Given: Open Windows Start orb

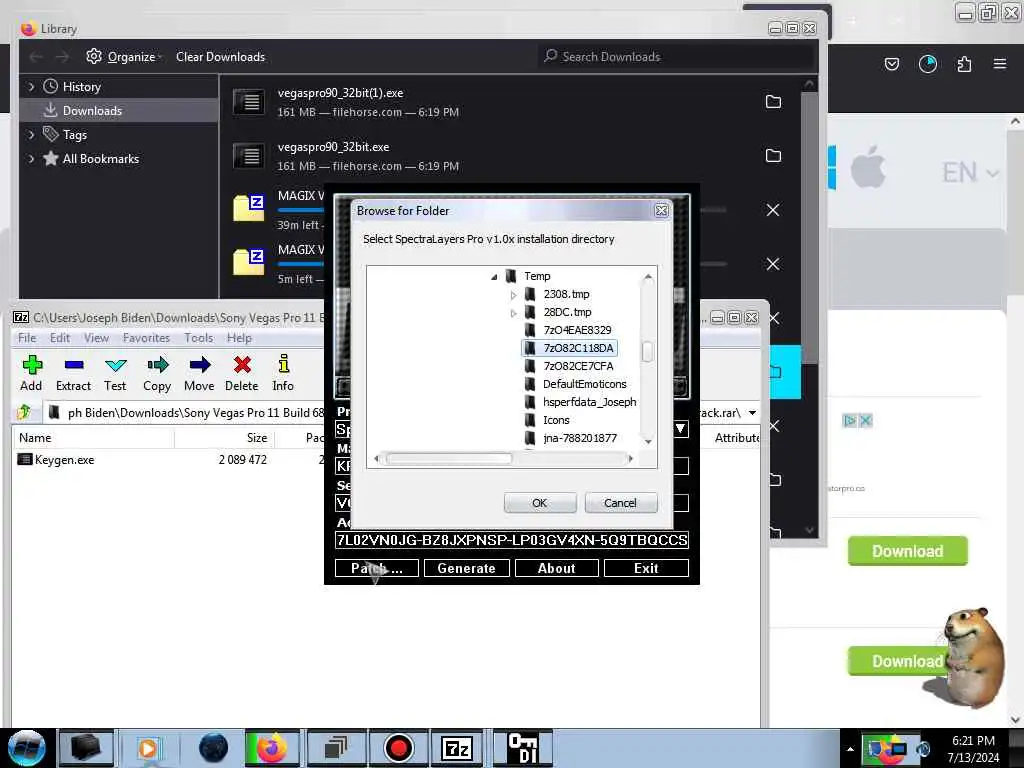Looking at the screenshot, I should pos(26,748).
